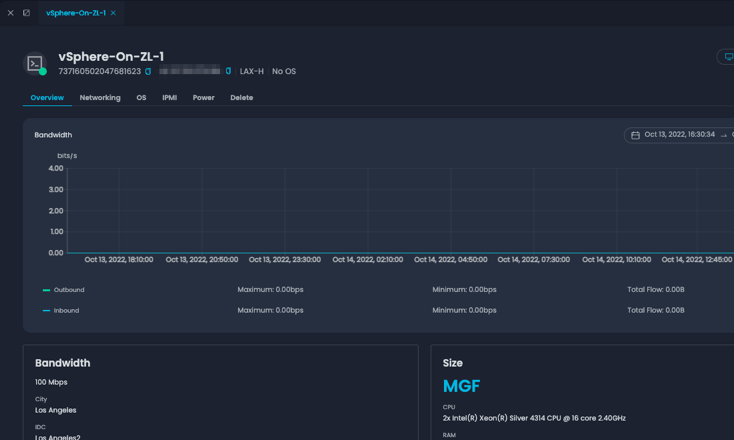Copy the blurred IP address
This screenshot has width=734, height=440.
click(x=228, y=71)
